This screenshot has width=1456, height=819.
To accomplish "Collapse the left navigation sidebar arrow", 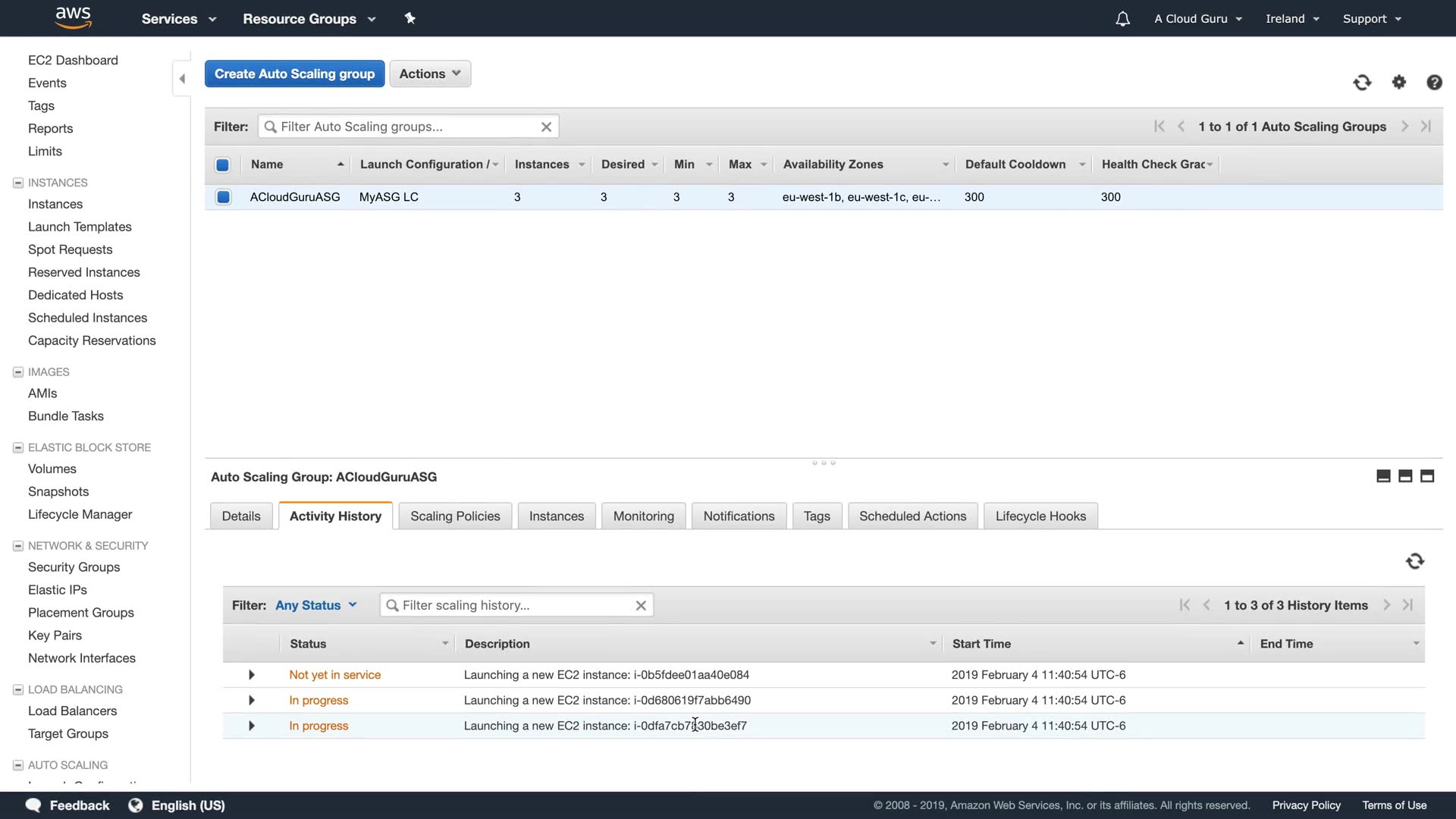I will pos(182,79).
